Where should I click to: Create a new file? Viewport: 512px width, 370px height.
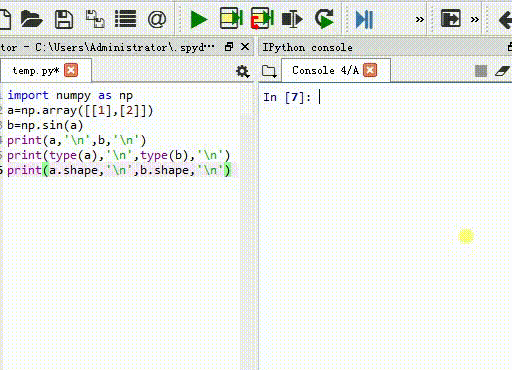tap(5, 19)
